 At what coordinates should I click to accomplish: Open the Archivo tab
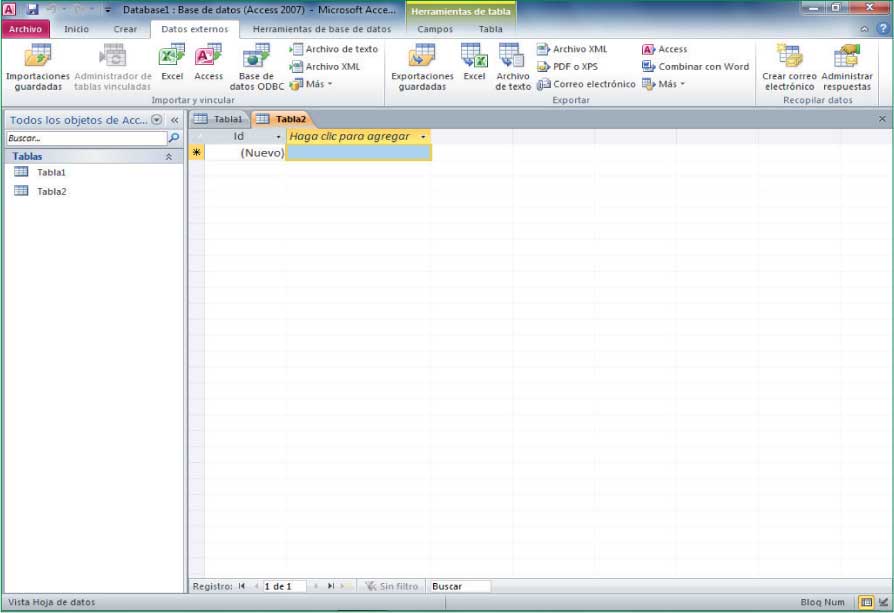click(x=26, y=29)
